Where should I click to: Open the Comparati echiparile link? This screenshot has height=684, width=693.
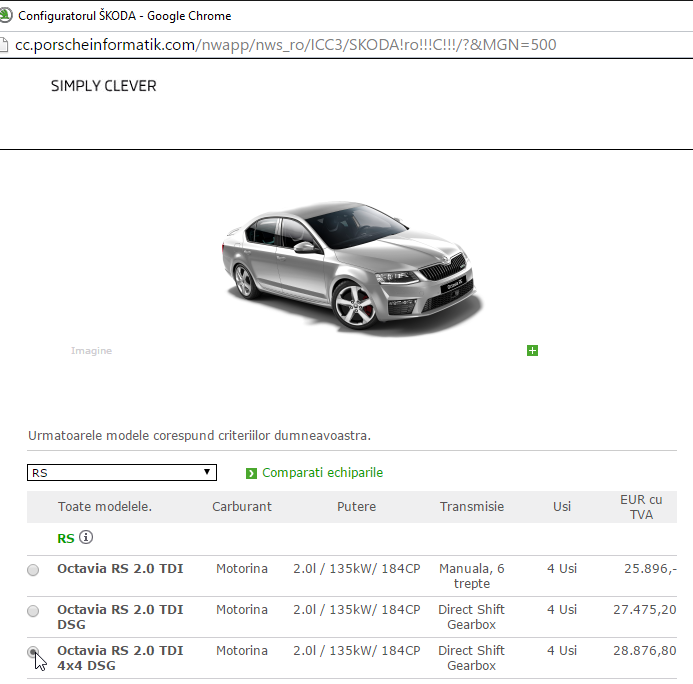coord(322,472)
